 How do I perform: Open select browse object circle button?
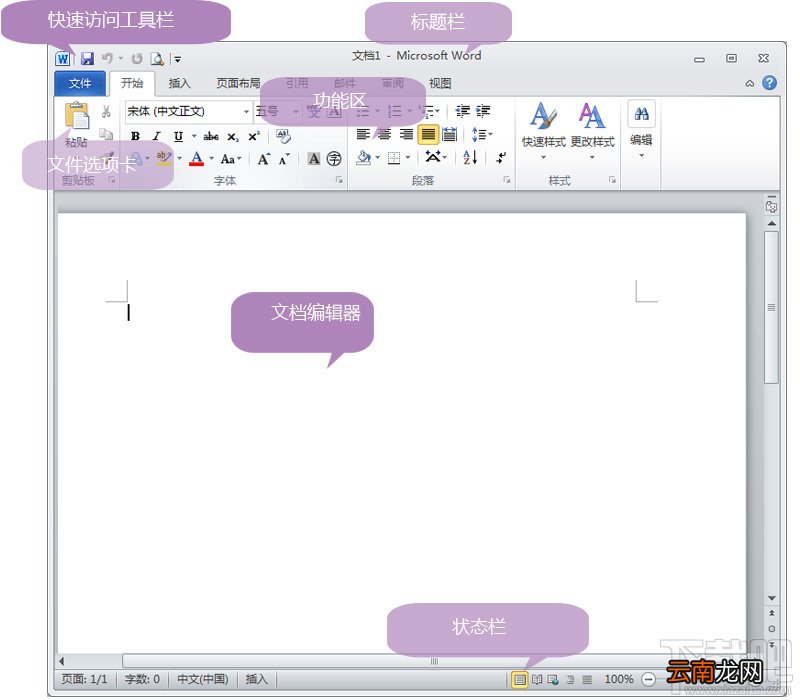(x=771, y=629)
